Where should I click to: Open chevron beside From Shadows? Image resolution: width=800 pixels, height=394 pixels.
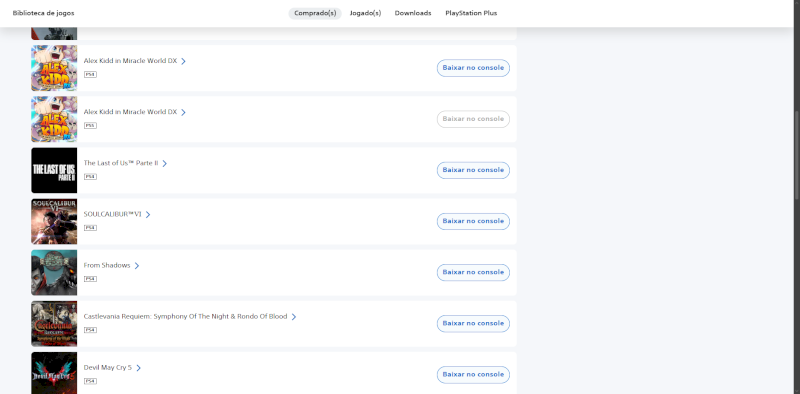pyautogui.click(x=137, y=265)
